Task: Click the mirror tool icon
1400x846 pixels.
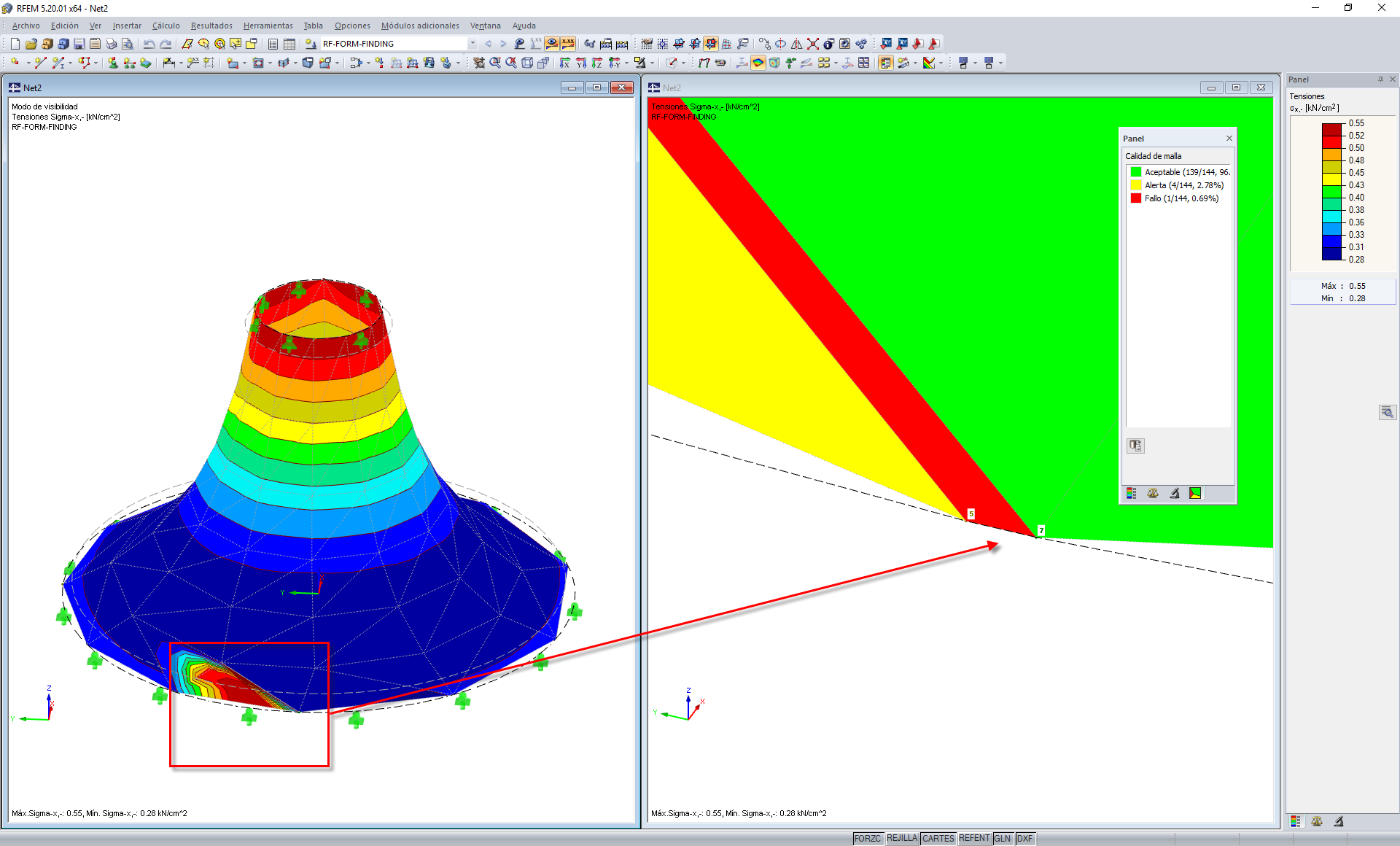Action: tap(796, 44)
